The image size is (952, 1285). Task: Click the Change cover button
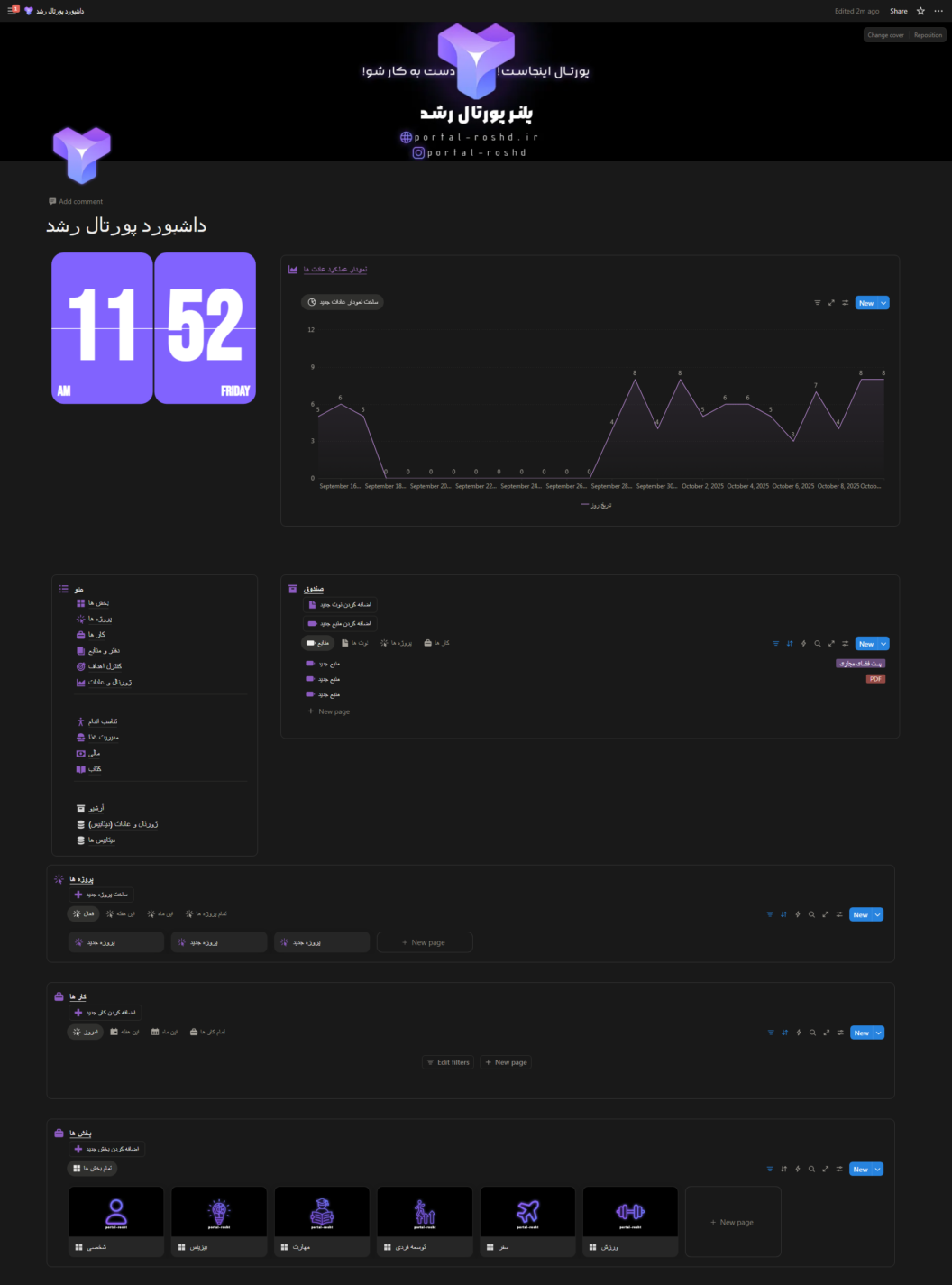click(885, 35)
